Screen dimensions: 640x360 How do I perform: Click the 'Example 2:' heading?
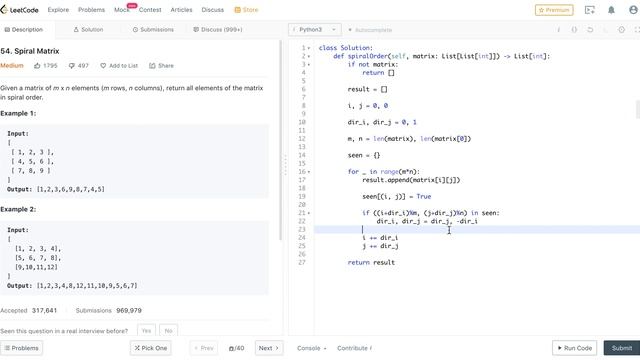(x=18, y=209)
